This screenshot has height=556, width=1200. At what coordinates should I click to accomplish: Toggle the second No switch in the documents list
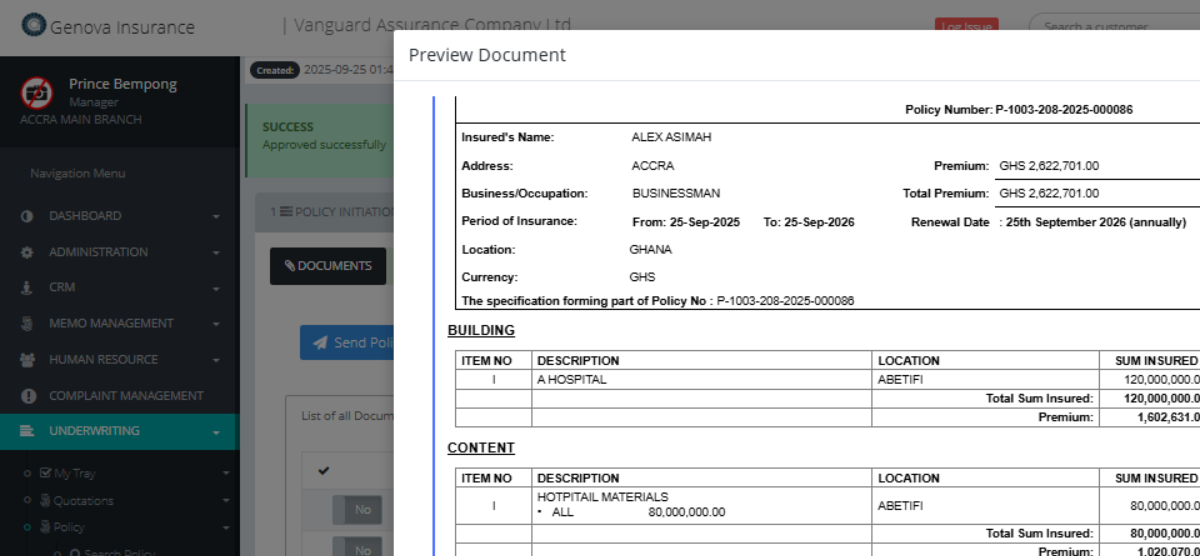point(356,548)
